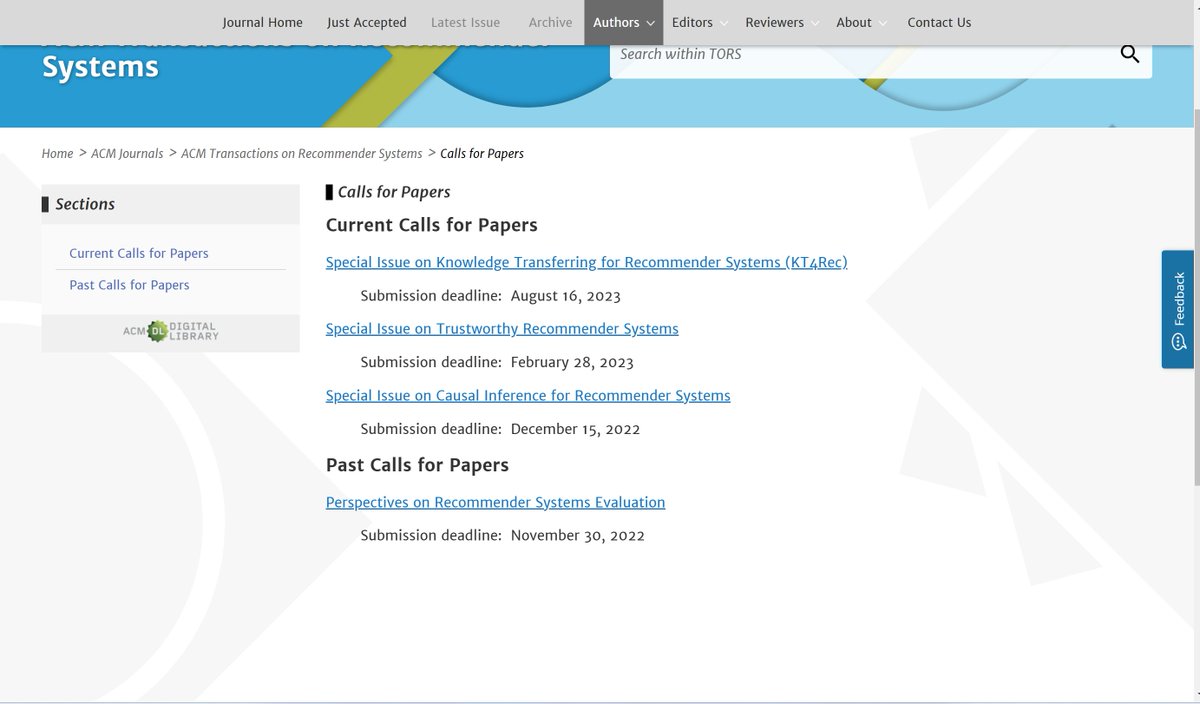This screenshot has width=1200, height=704.
Task: Open Special Issue on Knowledge Transferring (KT4Rec)
Action: [x=586, y=262]
